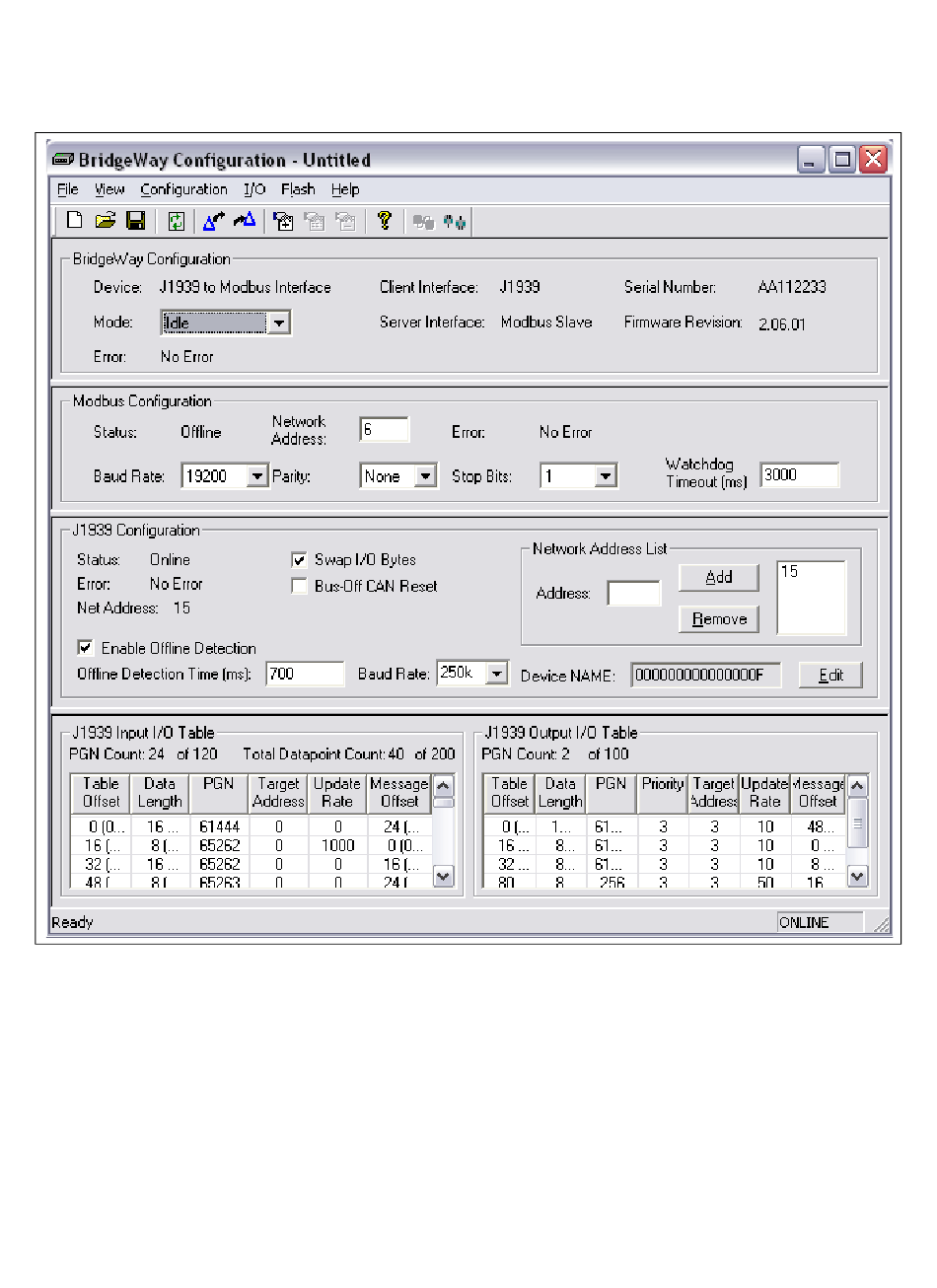
Task: Click scroll up arrow of Input I/O table
Action: coord(443,786)
